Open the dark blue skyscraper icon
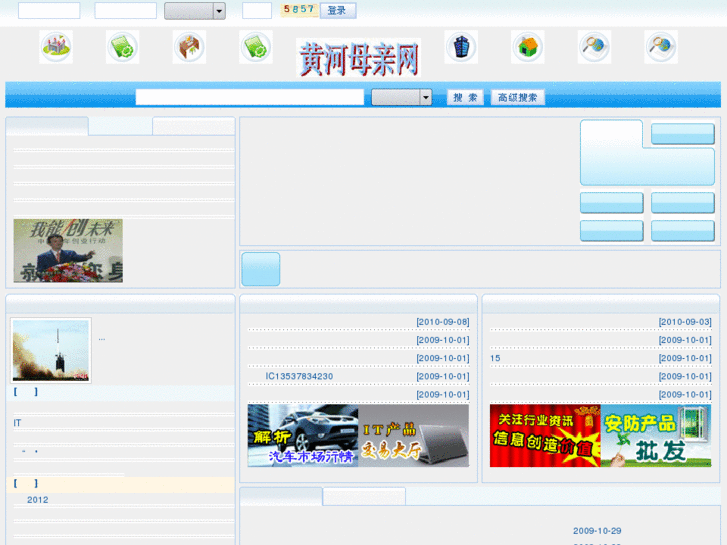 coord(461,47)
